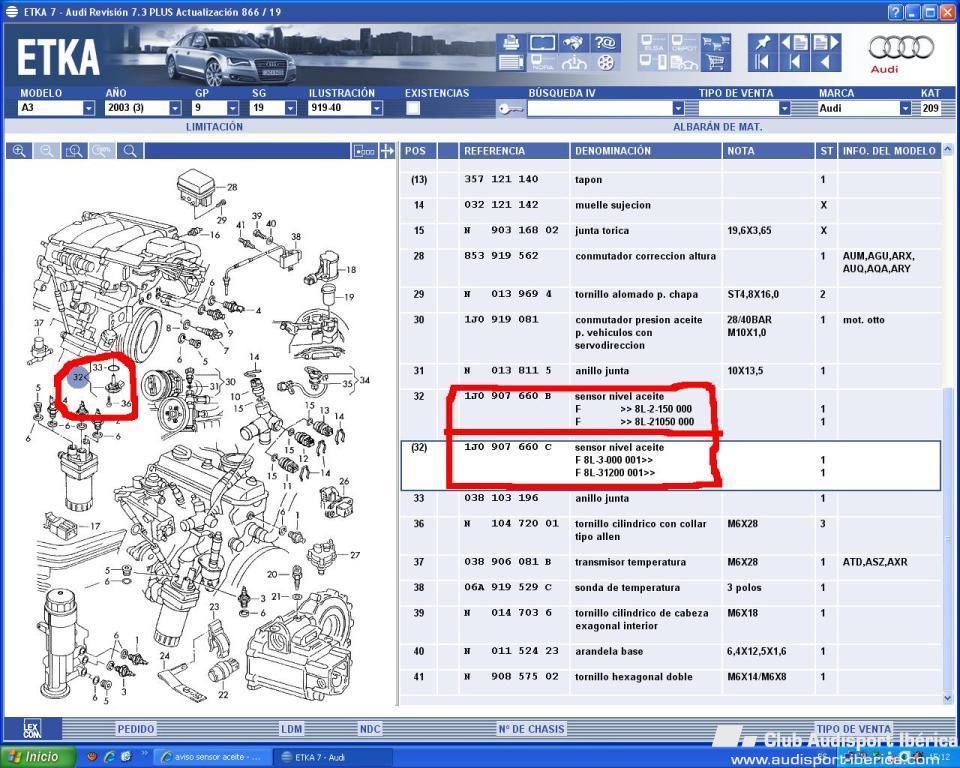Open the single shopping cart icon

pyautogui.click(x=716, y=62)
